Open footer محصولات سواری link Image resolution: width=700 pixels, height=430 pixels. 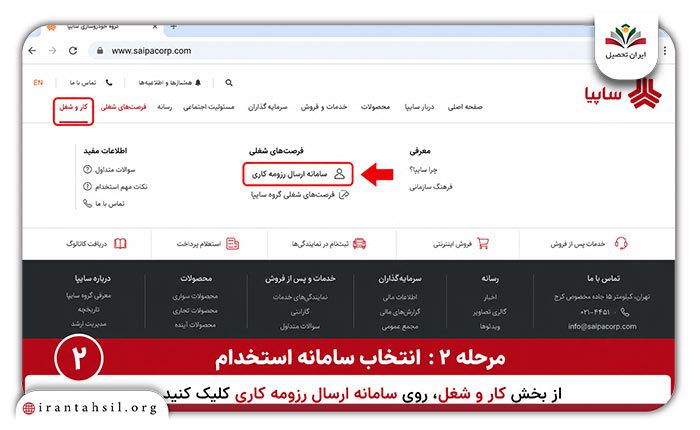[195, 296]
